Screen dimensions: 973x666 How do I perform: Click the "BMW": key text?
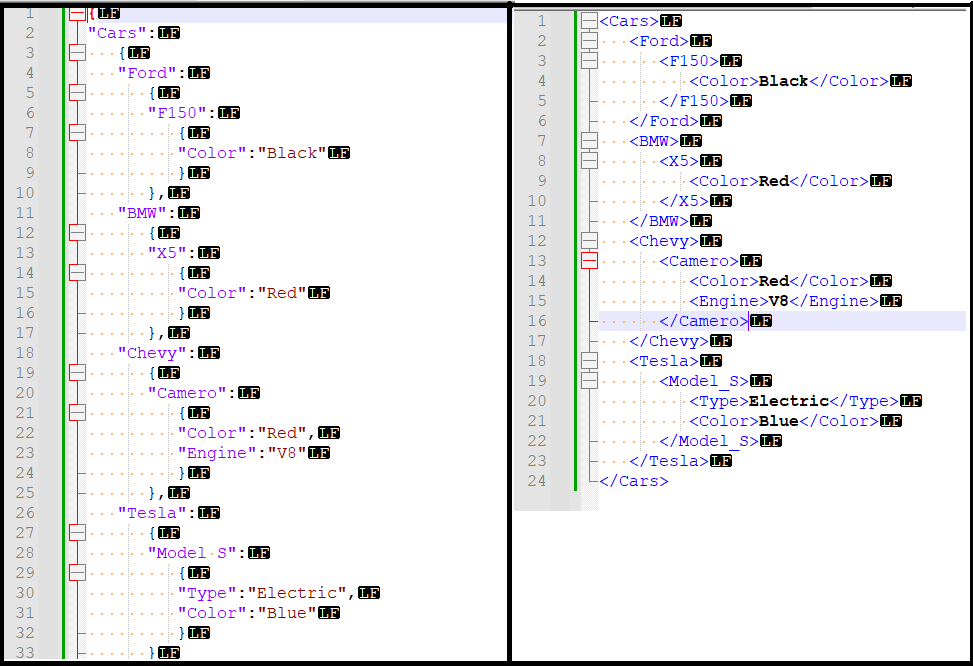(x=146, y=213)
